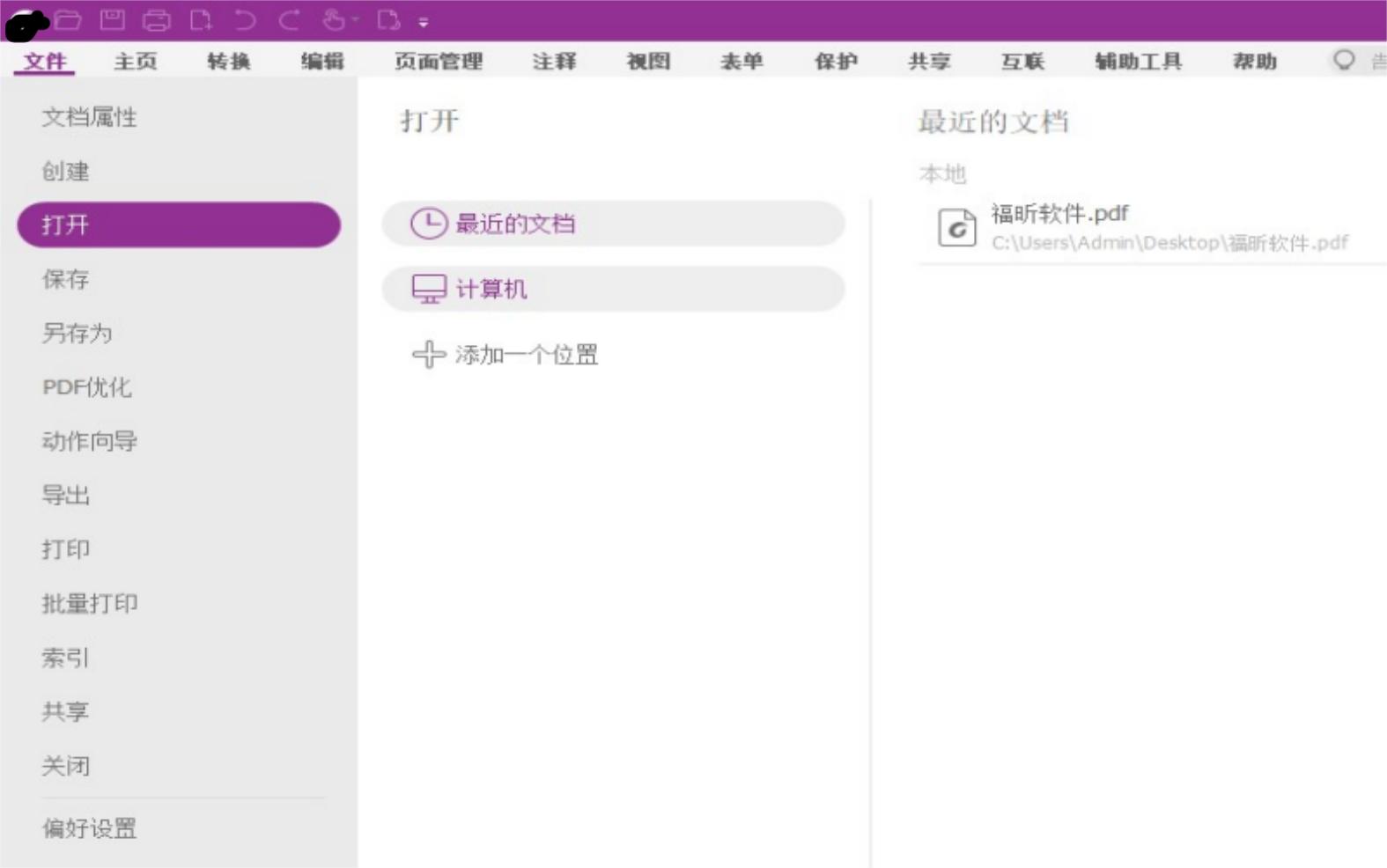The width and height of the screenshot is (1387, 868).
Task: Click the redo arrow icon
Action: tap(290, 19)
